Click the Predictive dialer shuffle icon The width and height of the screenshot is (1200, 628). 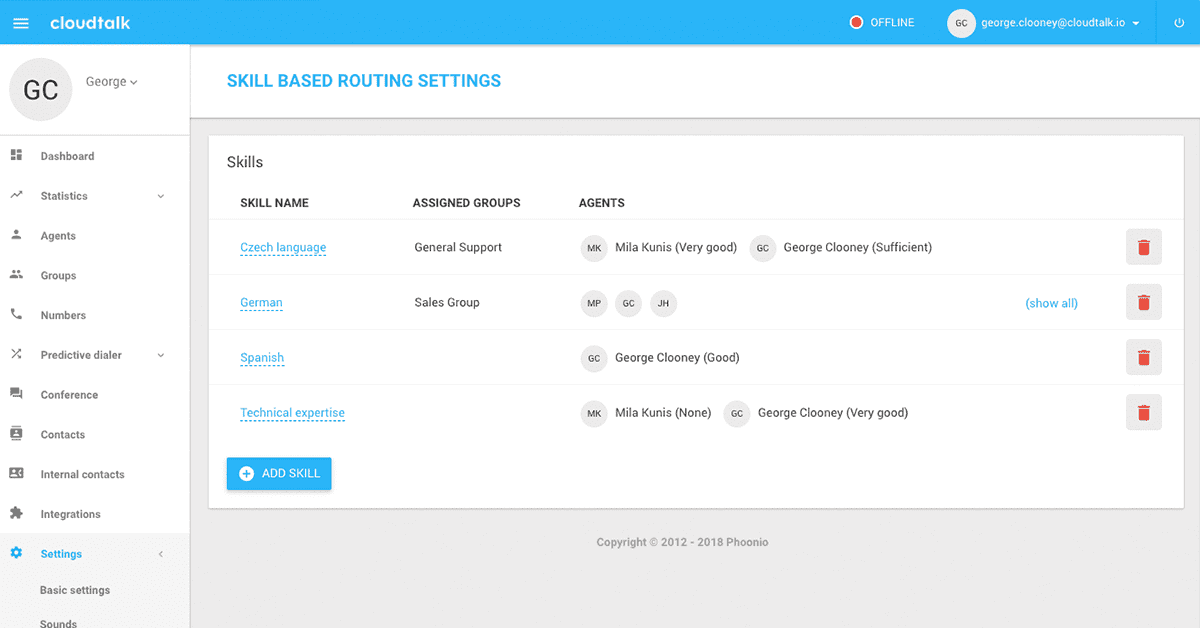click(x=16, y=354)
